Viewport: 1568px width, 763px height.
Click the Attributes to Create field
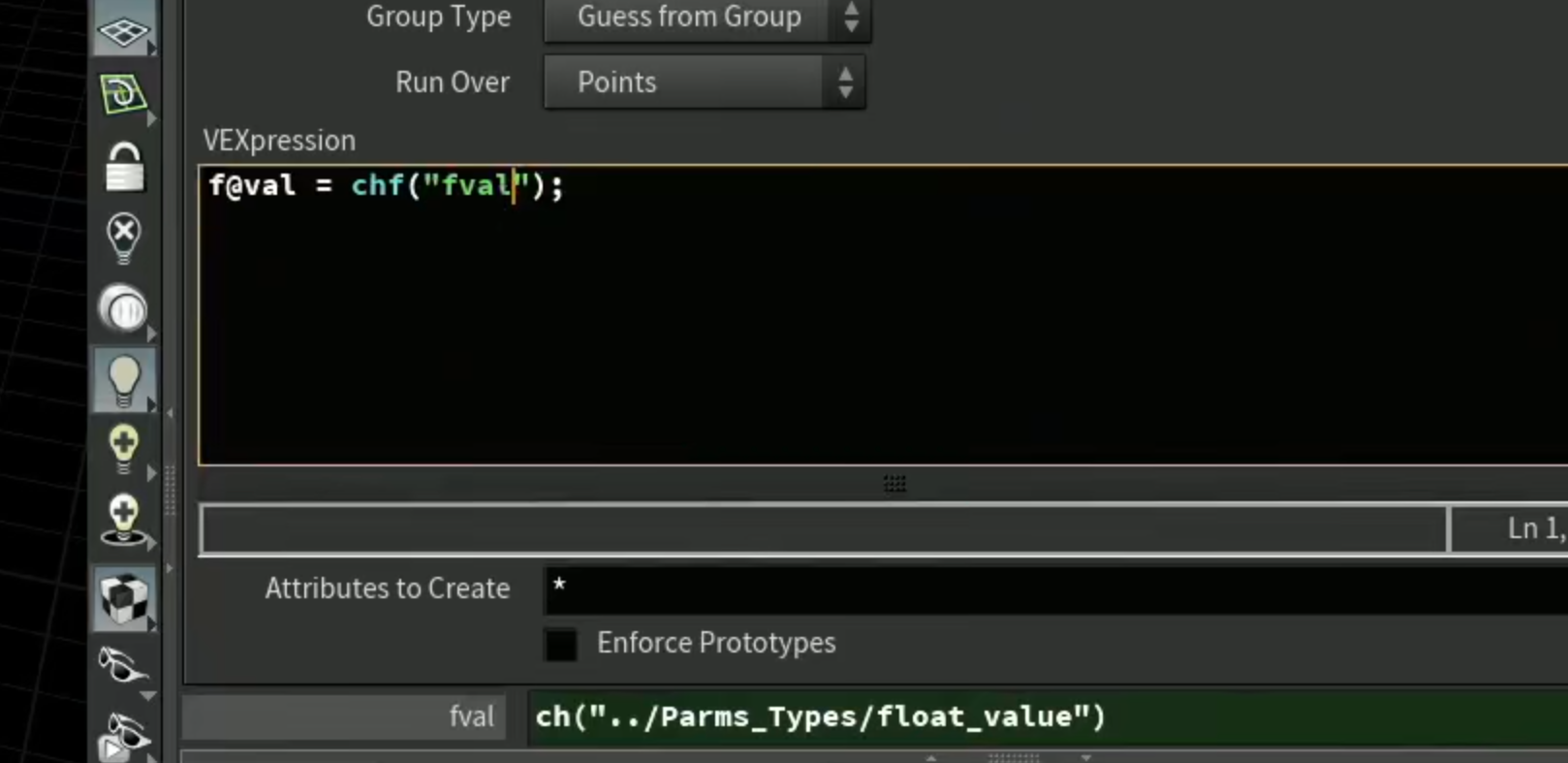pyautogui.click(x=1055, y=589)
